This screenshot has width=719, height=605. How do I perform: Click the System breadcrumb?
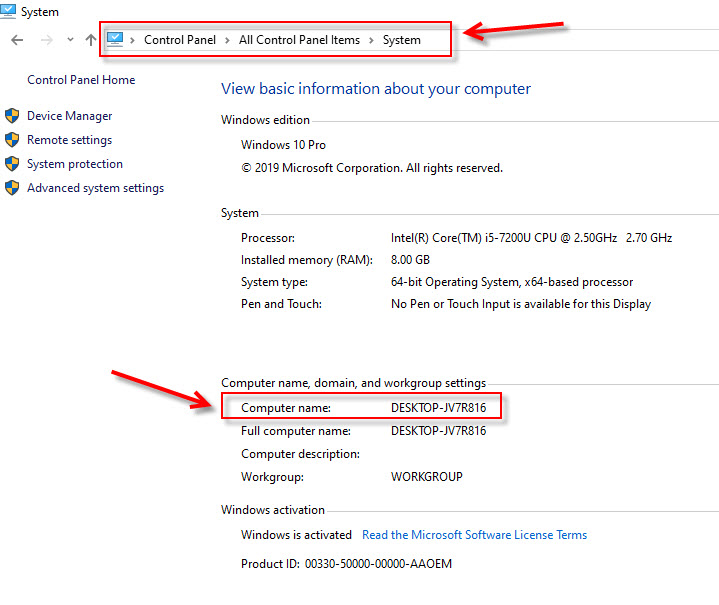click(x=402, y=40)
